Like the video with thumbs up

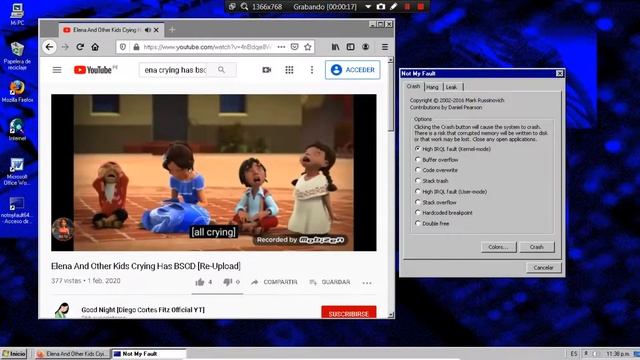pos(200,282)
